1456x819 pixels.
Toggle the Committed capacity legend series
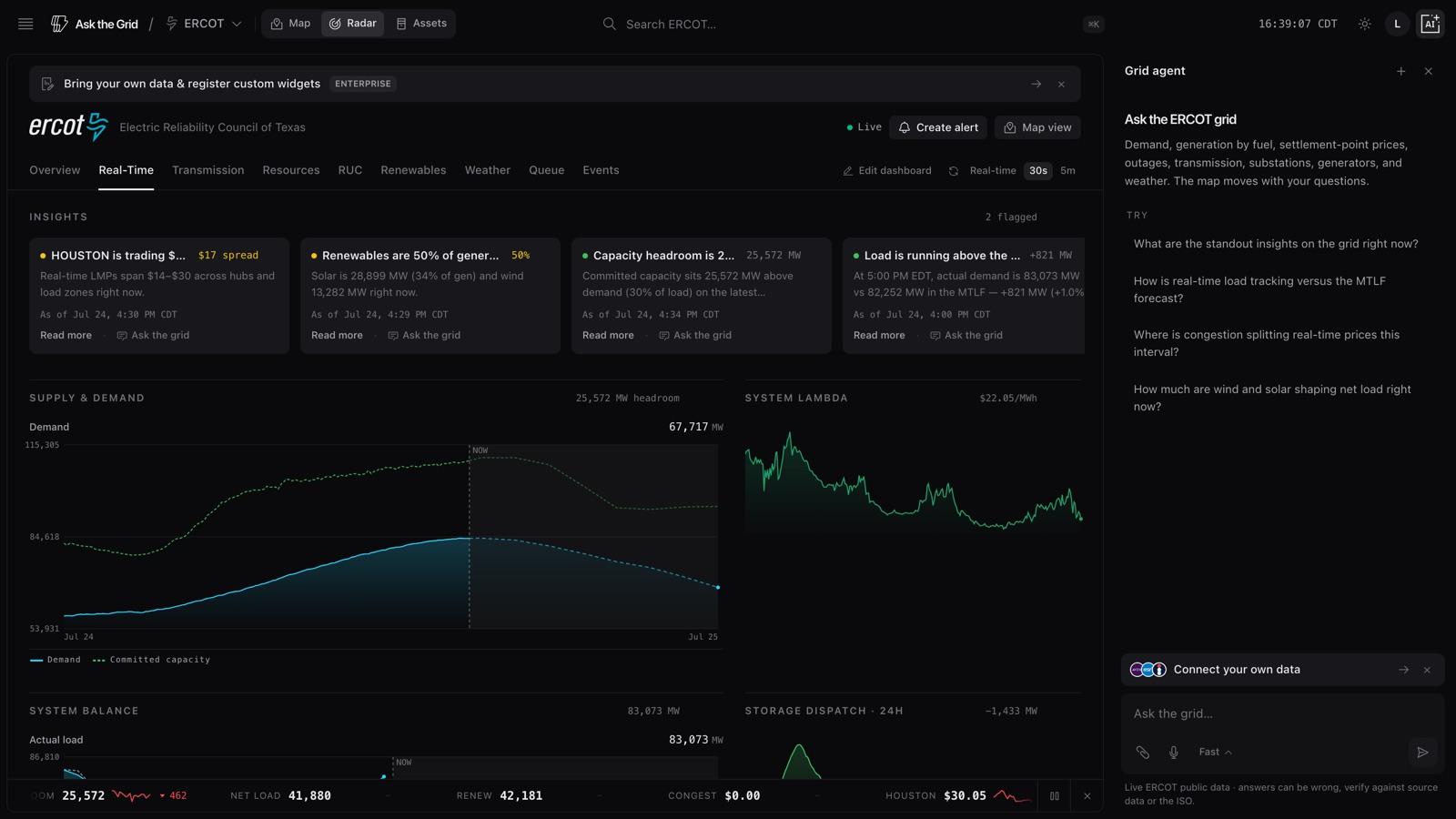tap(151, 660)
